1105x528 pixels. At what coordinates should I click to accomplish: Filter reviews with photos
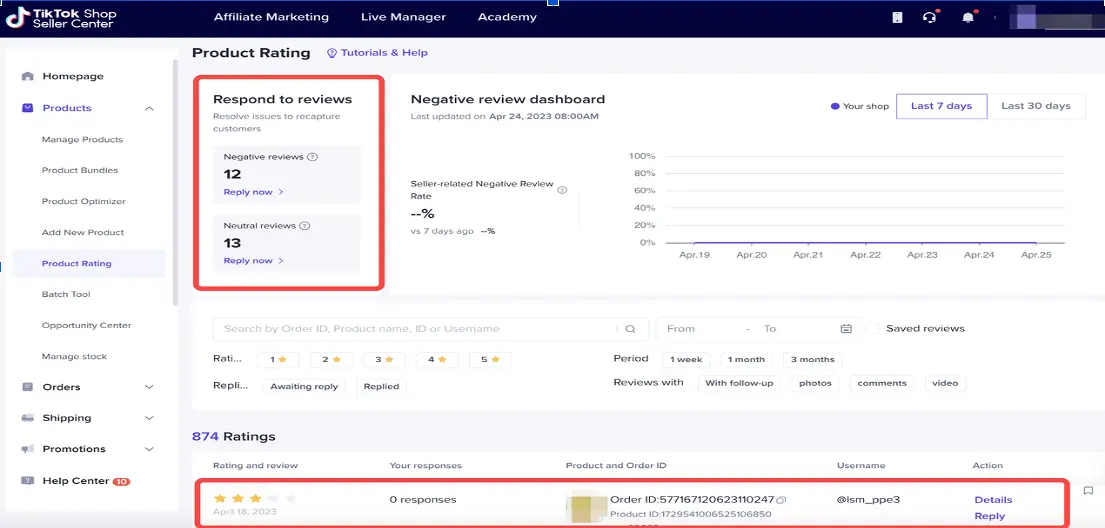(815, 383)
